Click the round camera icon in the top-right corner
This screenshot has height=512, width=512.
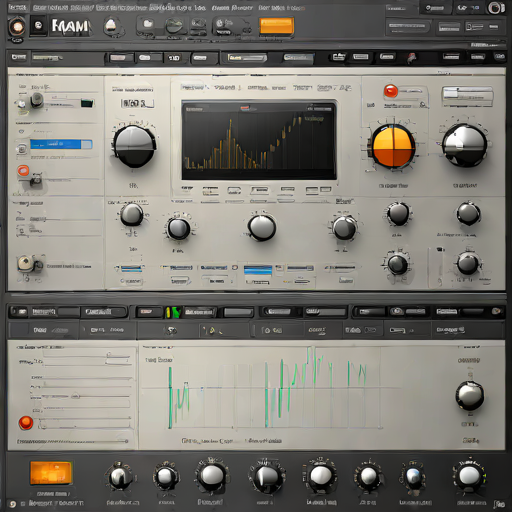coord(496,8)
